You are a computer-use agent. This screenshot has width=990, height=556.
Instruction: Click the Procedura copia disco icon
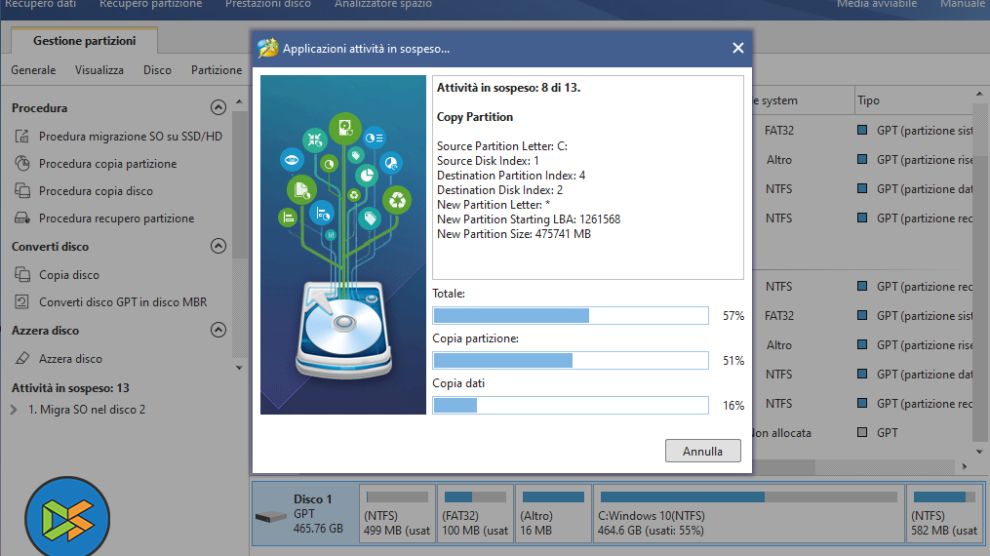(x=22, y=191)
